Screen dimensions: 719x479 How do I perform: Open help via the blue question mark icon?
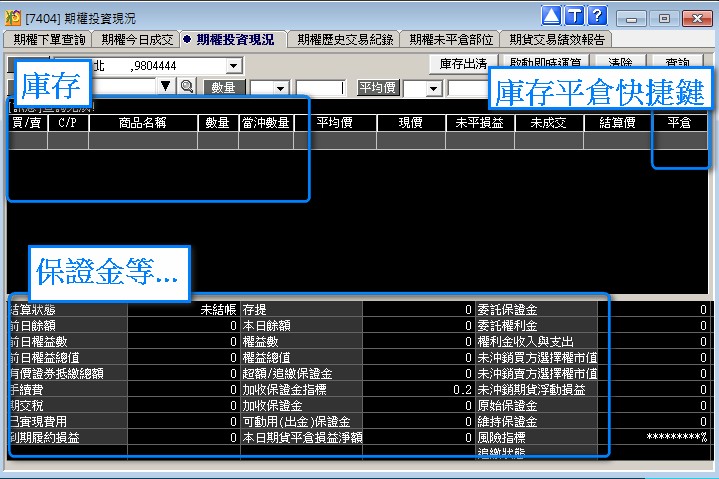[x=597, y=17]
